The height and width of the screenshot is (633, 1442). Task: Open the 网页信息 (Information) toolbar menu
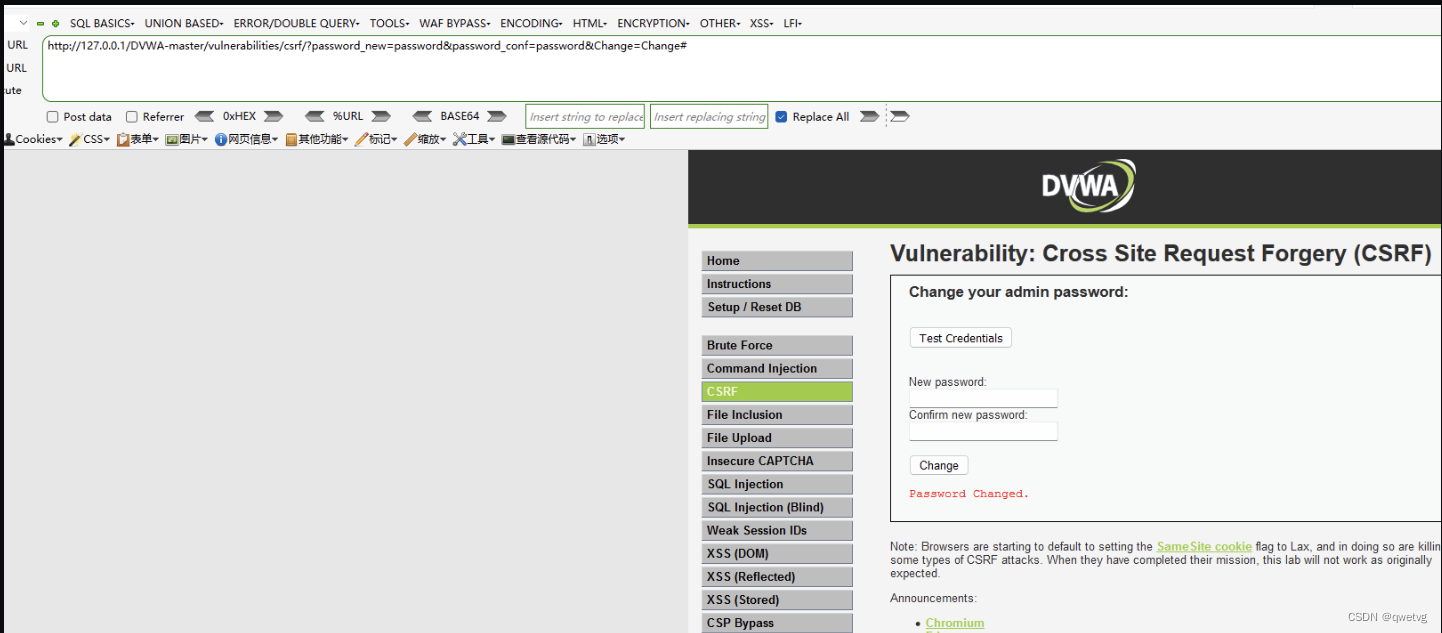[246, 140]
